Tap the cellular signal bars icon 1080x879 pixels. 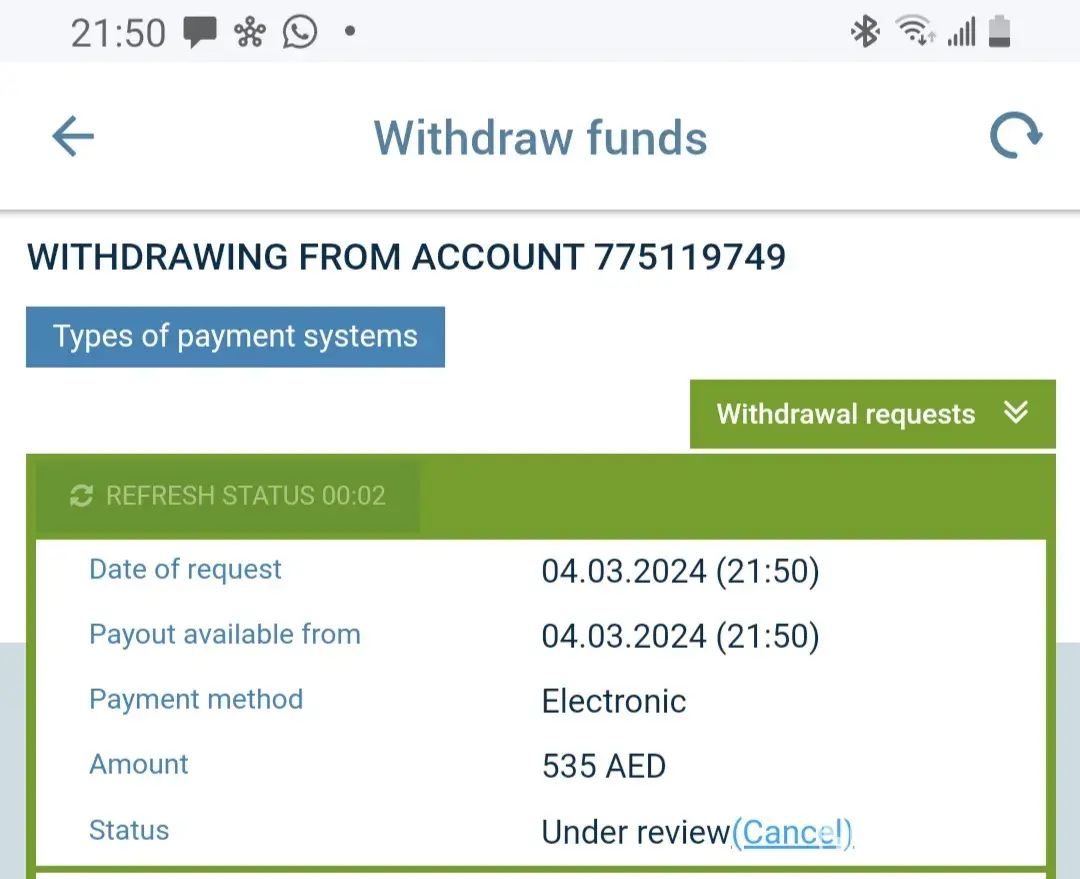(x=961, y=33)
